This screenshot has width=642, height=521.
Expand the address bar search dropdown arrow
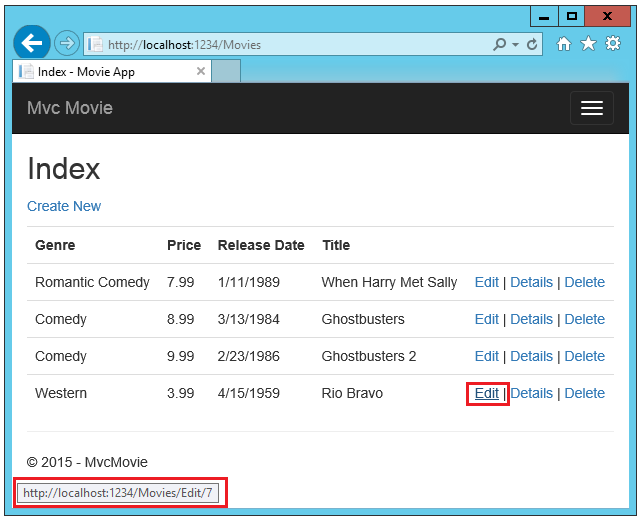[515, 44]
